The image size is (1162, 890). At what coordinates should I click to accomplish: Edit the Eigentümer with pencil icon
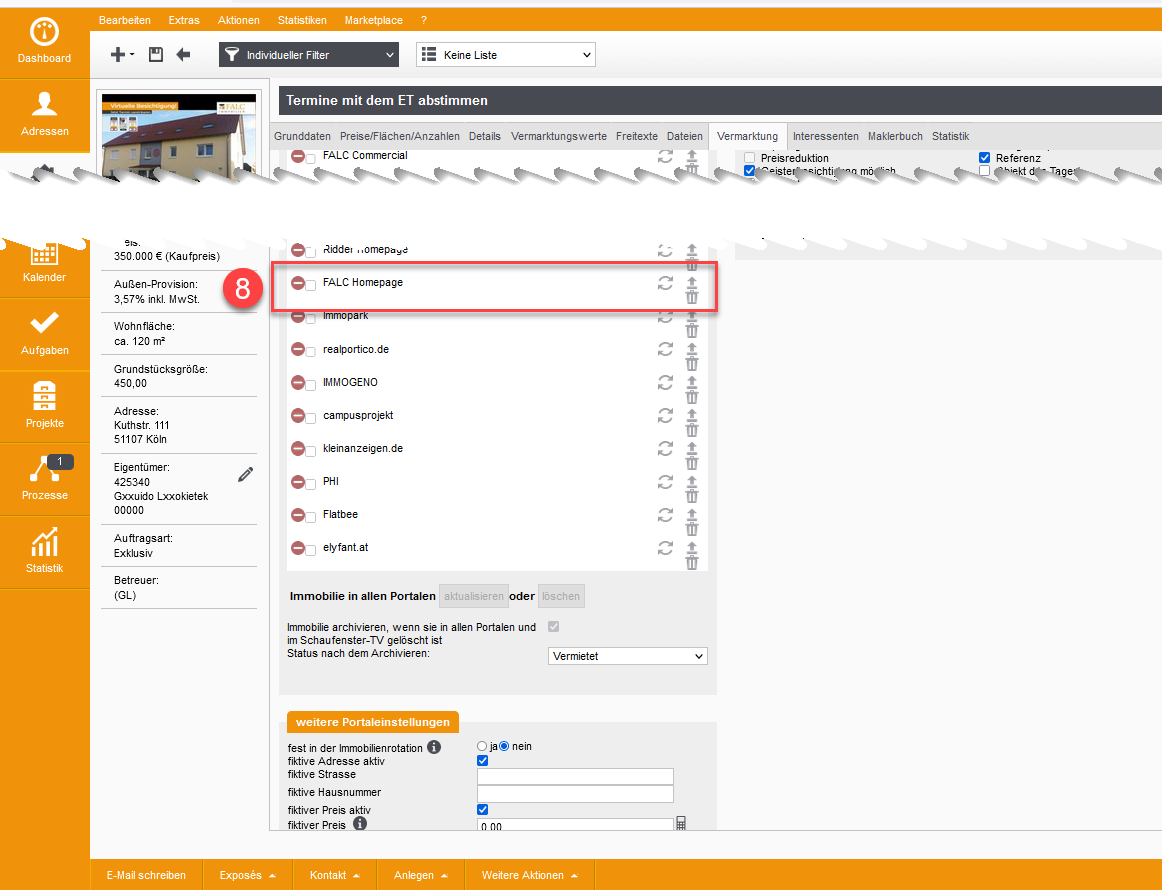click(x=246, y=475)
